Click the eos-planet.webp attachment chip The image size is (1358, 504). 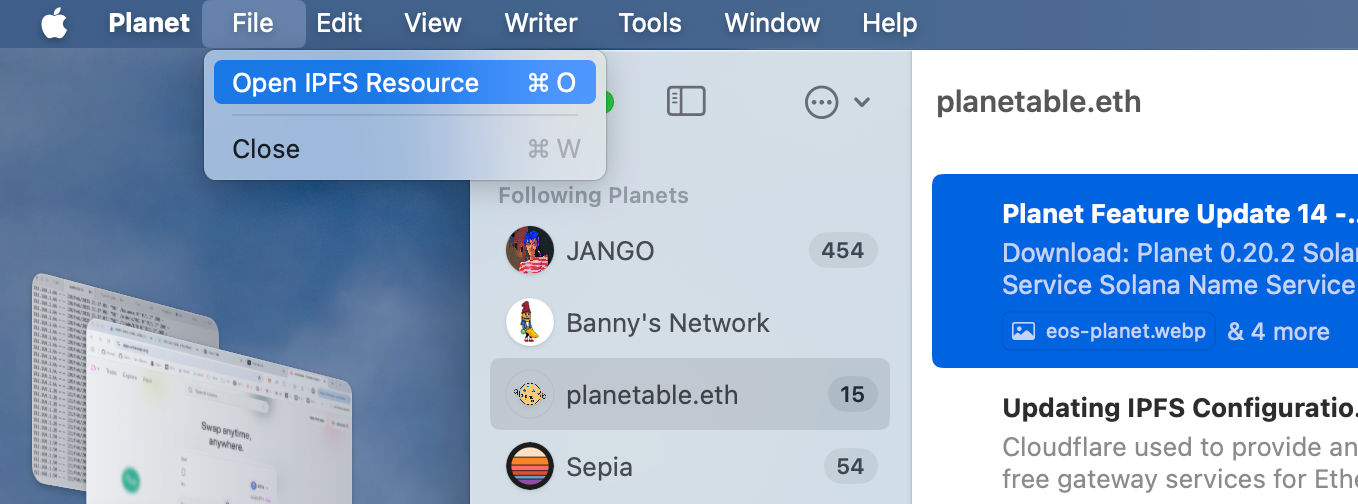[1109, 332]
